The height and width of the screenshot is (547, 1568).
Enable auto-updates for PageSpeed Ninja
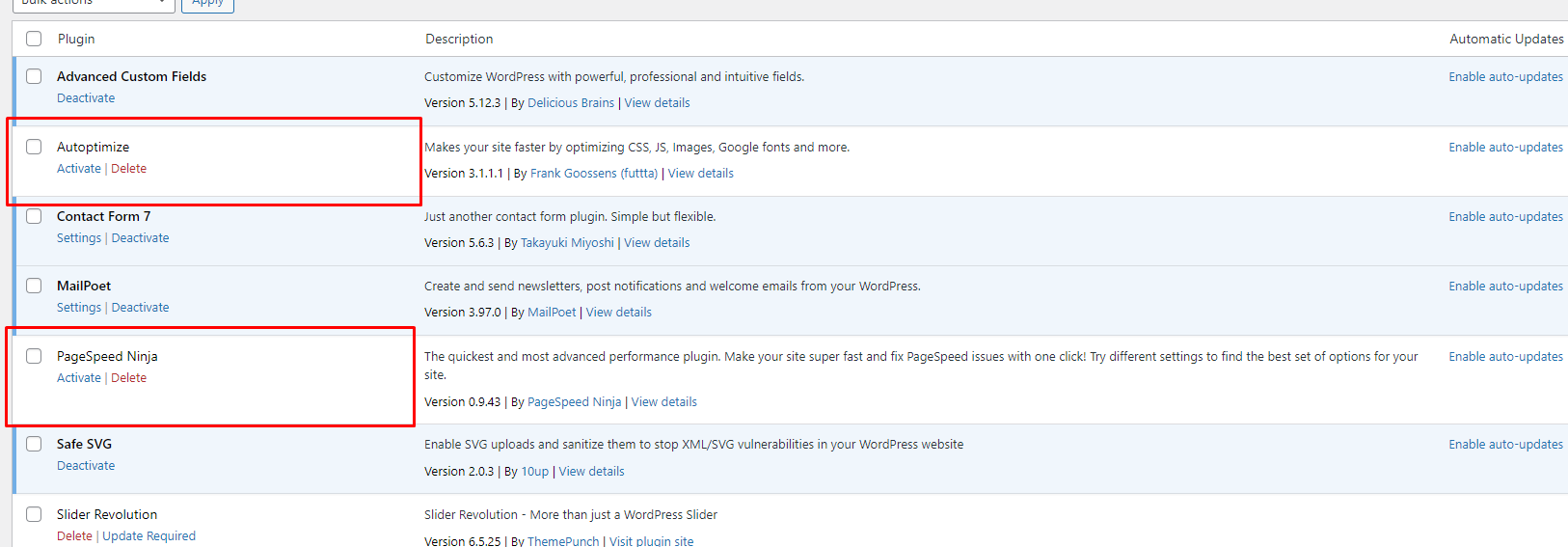pyautogui.click(x=1506, y=357)
